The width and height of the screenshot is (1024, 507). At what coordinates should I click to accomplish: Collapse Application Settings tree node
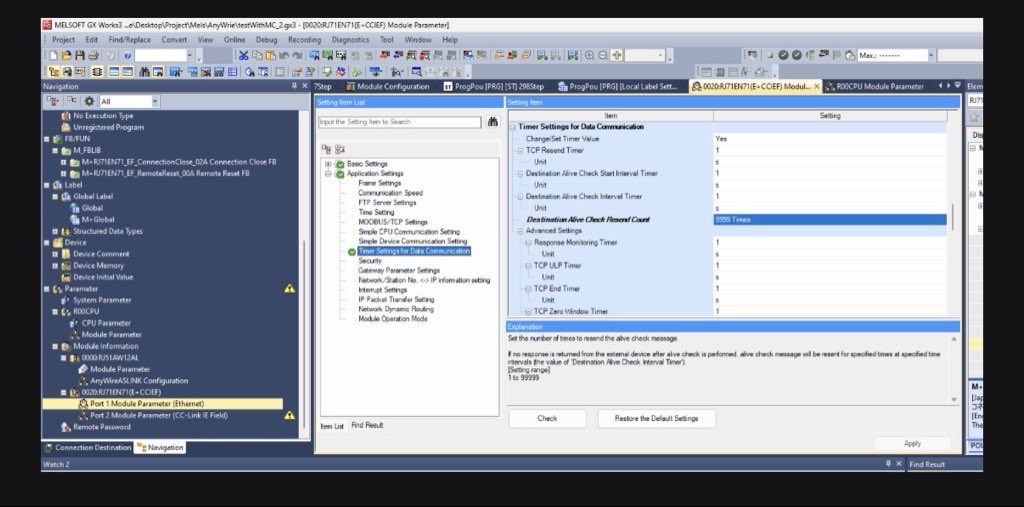coord(328,174)
